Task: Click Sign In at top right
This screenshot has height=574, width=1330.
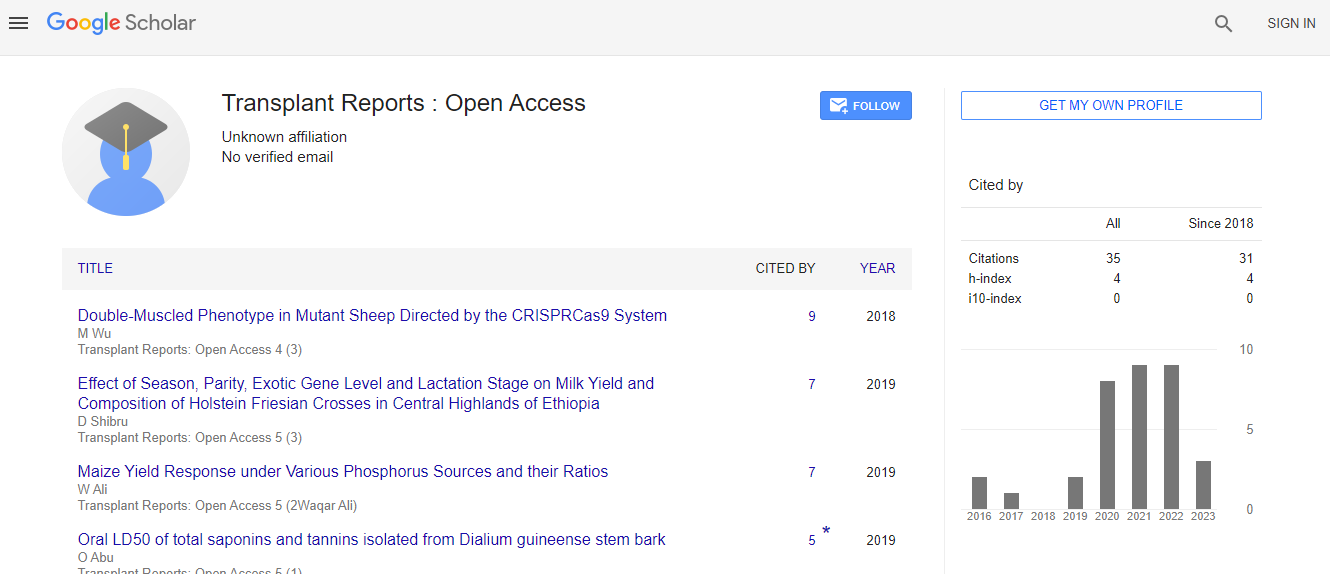Action: (1291, 23)
